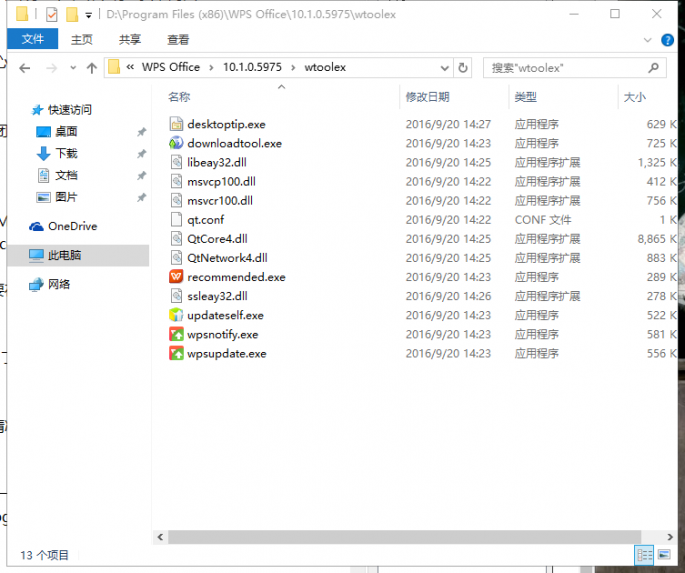Select ssleay32.dll file icon
Viewport: 685px width, 573px height.
(176, 296)
